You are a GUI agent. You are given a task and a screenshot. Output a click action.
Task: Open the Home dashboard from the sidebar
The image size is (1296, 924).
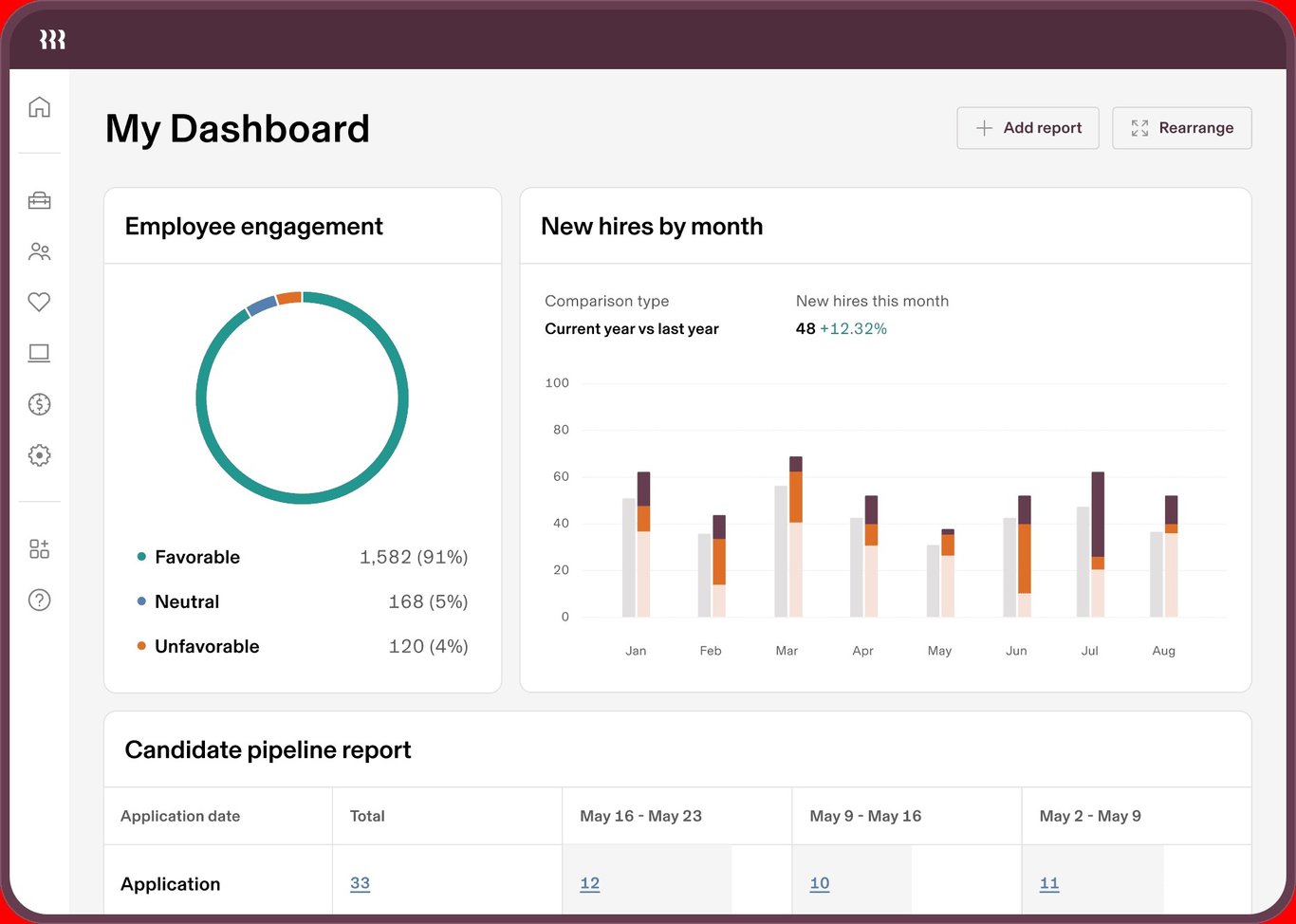pos(39,107)
